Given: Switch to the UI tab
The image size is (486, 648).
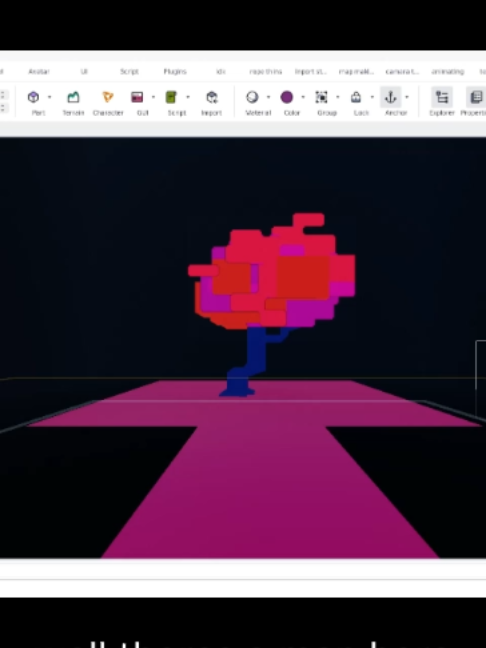Looking at the screenshot, I should 84,71.
